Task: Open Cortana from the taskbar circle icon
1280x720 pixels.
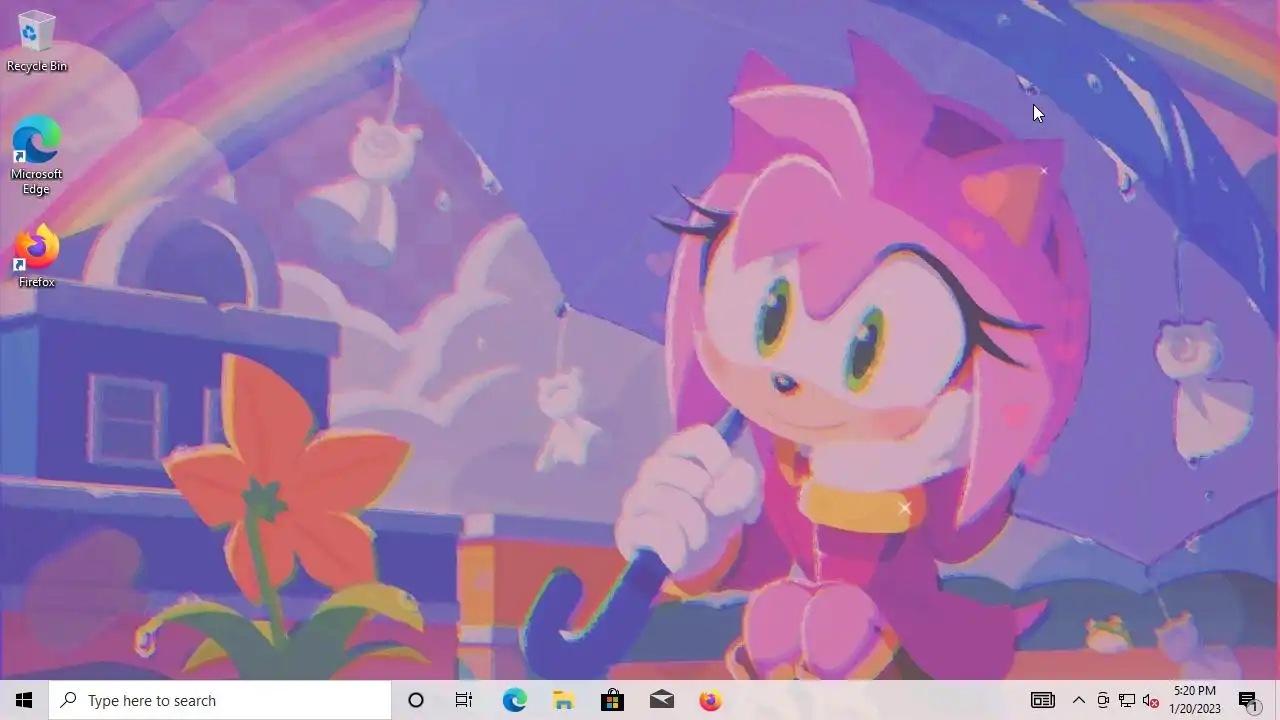Action: point(416,700)
